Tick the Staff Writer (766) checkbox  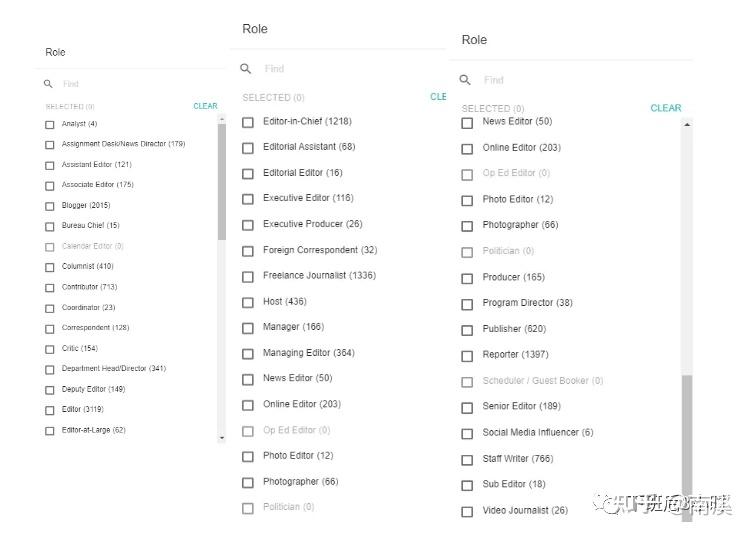(467, 460)
